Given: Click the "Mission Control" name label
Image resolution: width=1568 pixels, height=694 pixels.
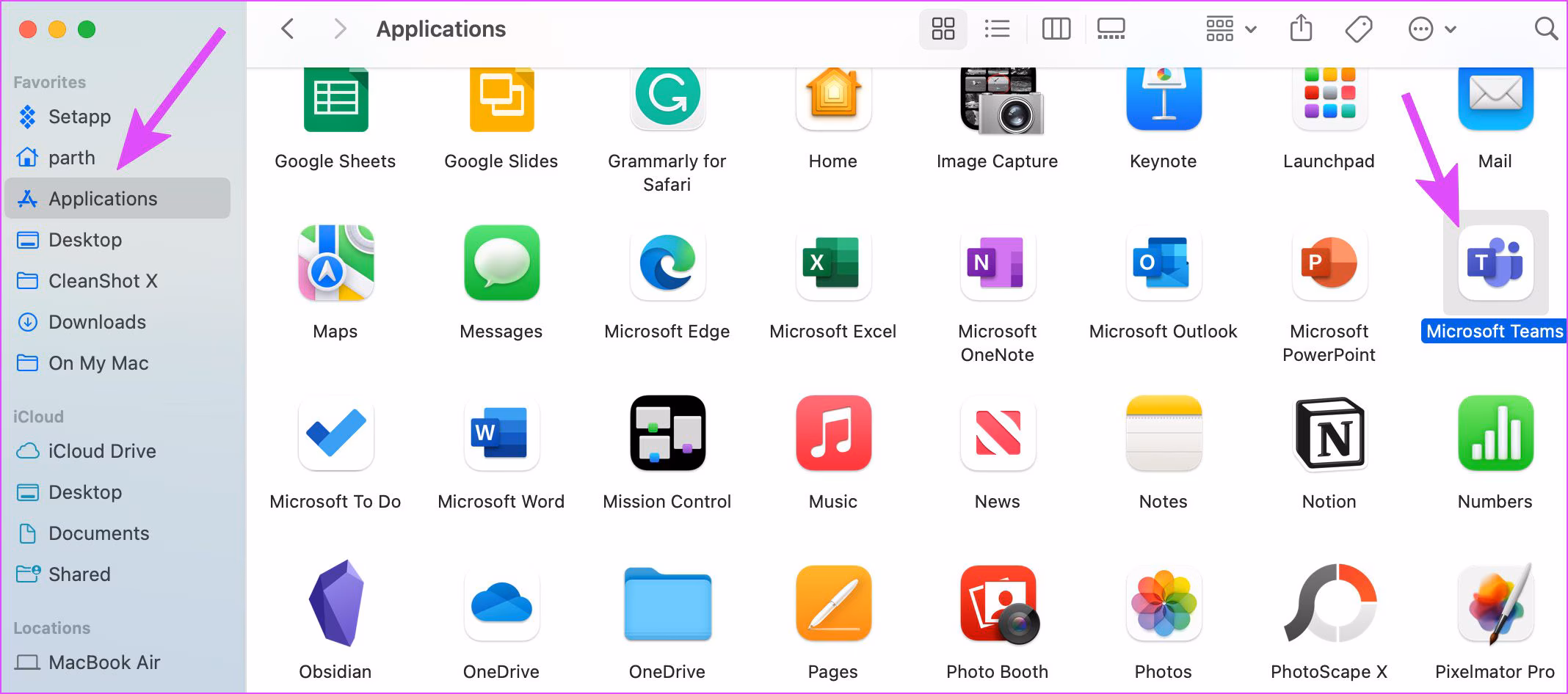Looking at the screenshot, I should 667,502.
